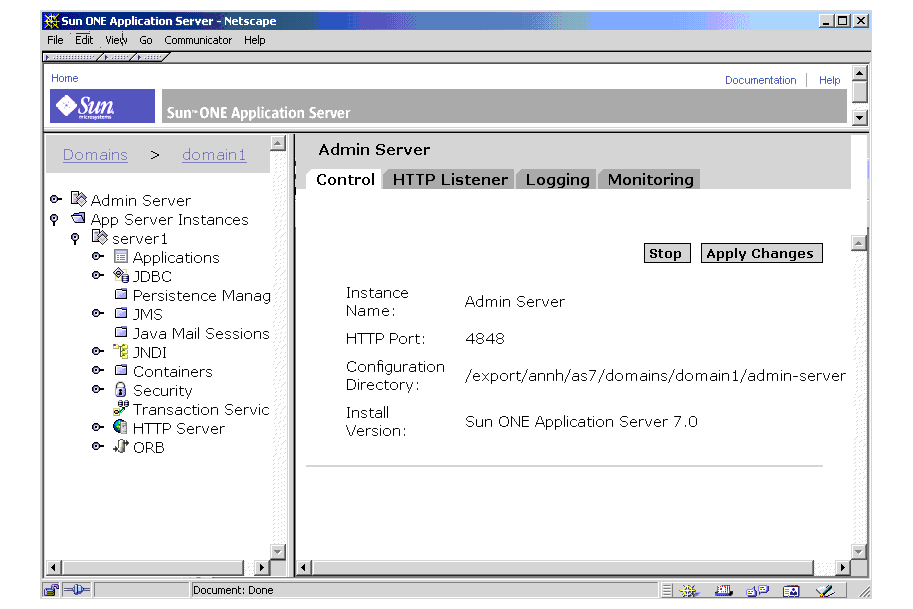Follow the Home link
913x609 pixels.
point(65,78)
